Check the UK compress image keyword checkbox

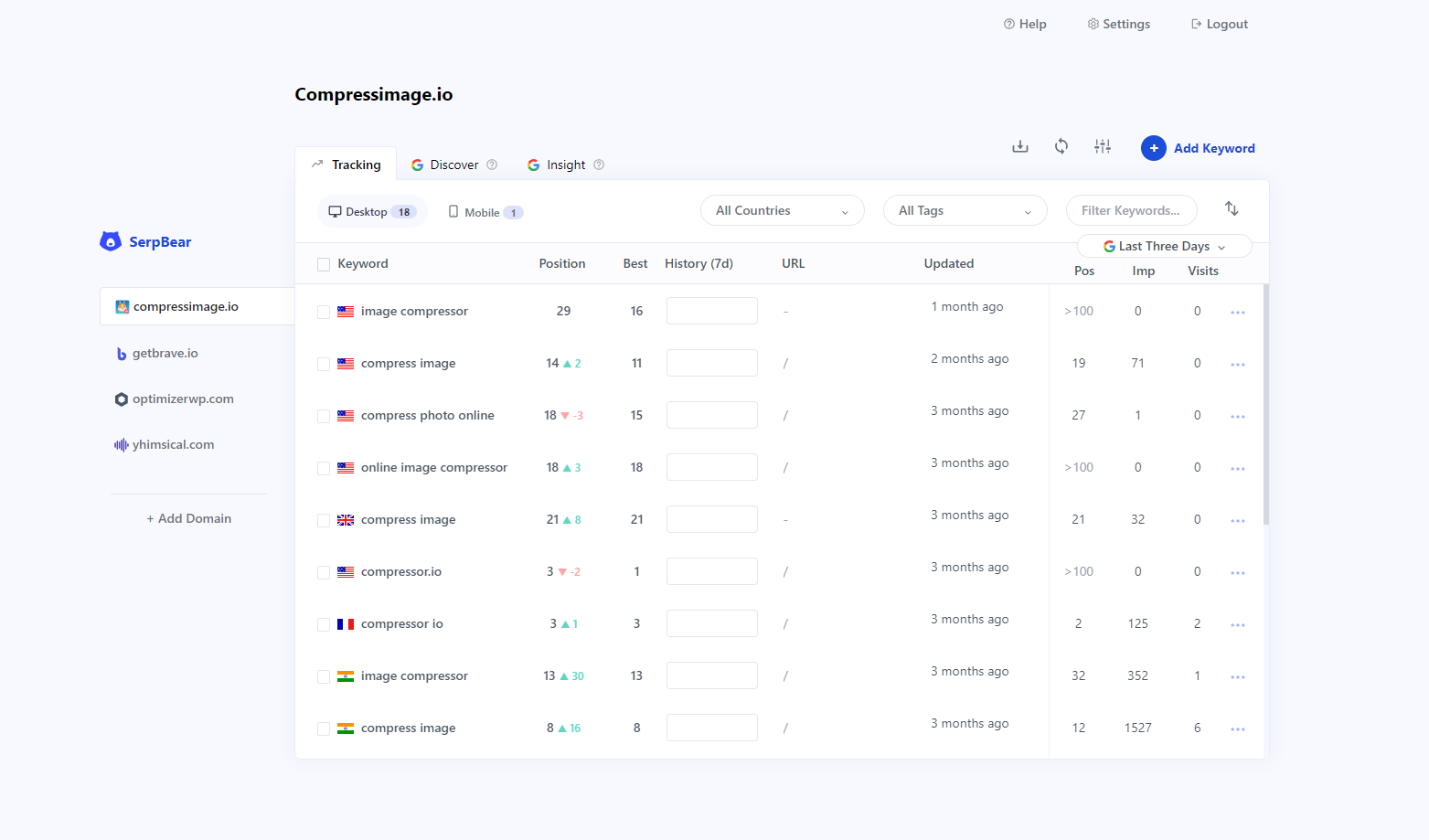(324, 520)
